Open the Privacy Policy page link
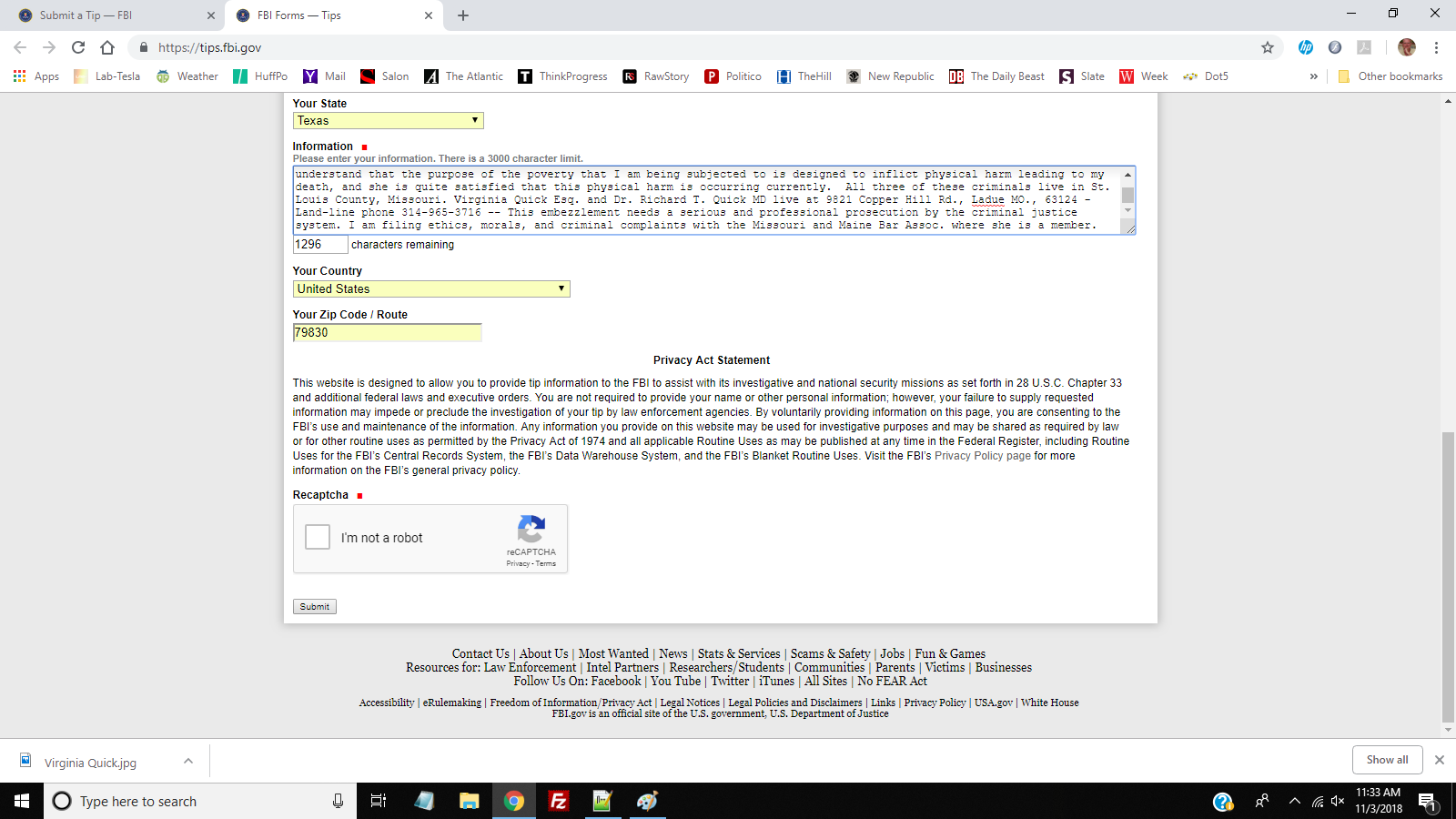The image size is (1456, 819). pos(983,456)
